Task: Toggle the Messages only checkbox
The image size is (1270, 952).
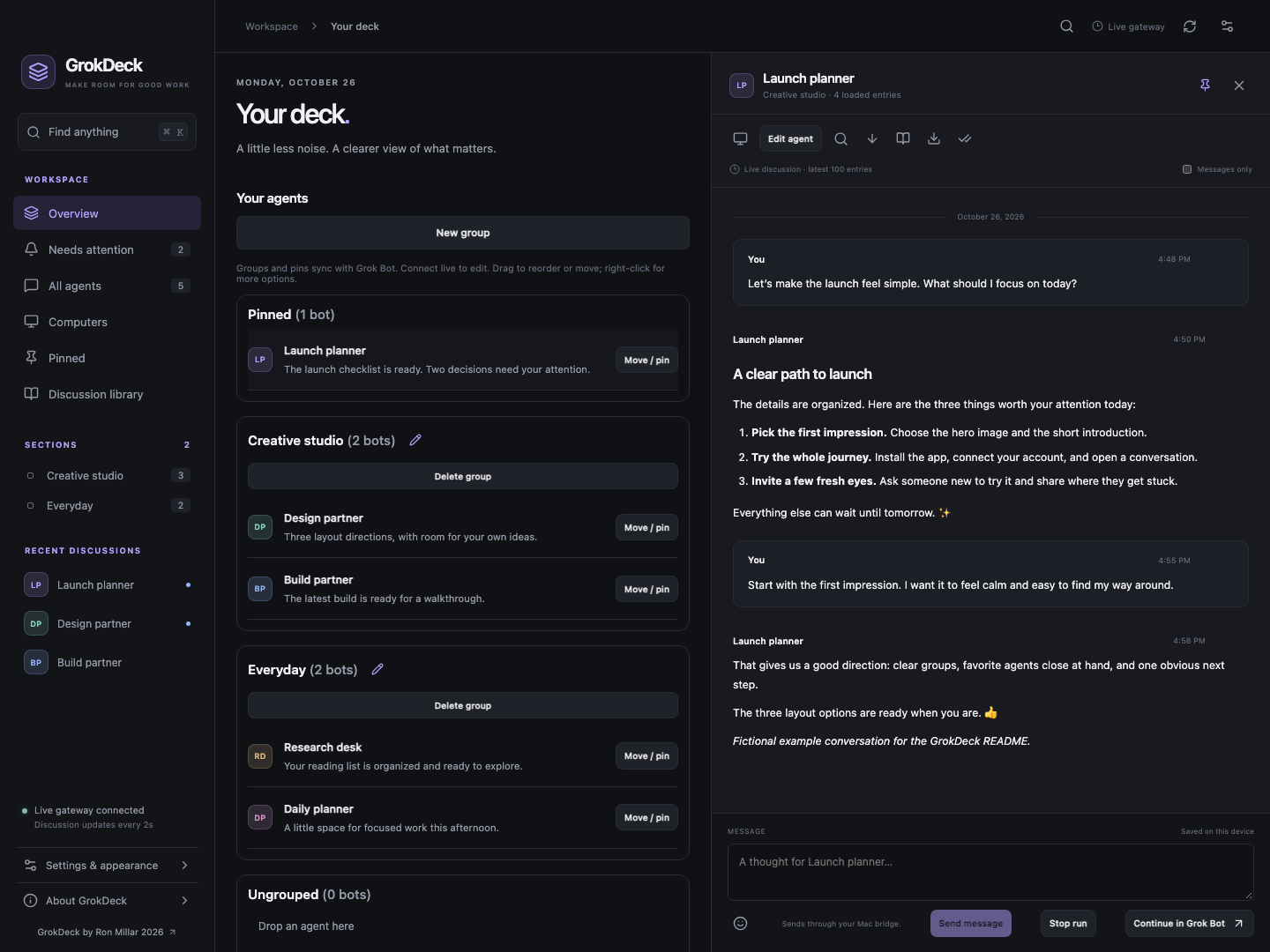Action: click(x=1187, y=169)
